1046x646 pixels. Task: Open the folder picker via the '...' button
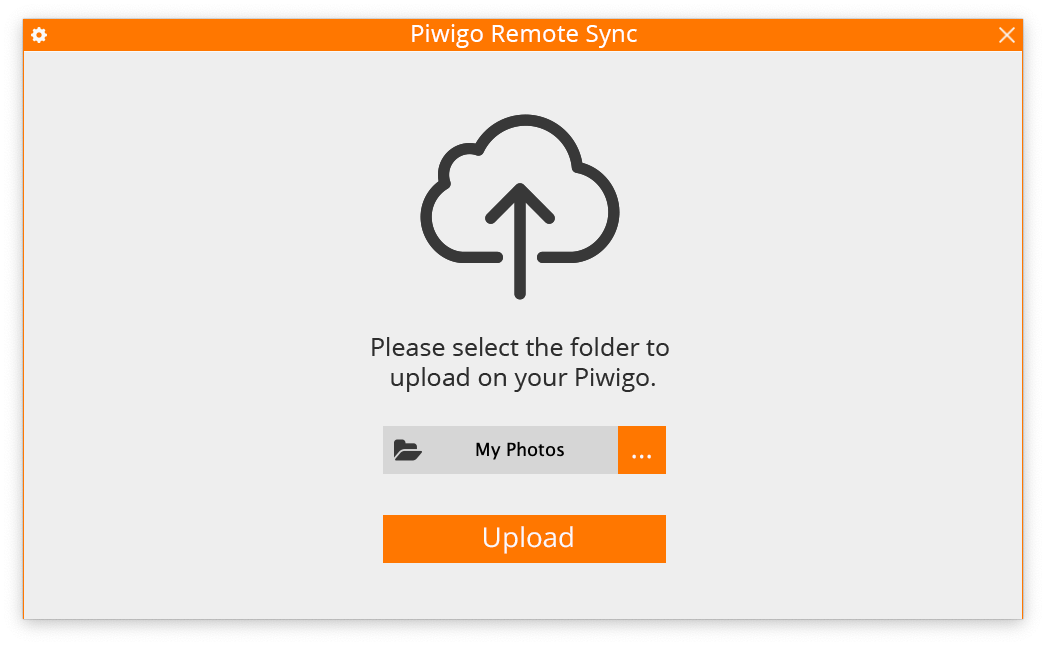[x=642, y=450]
